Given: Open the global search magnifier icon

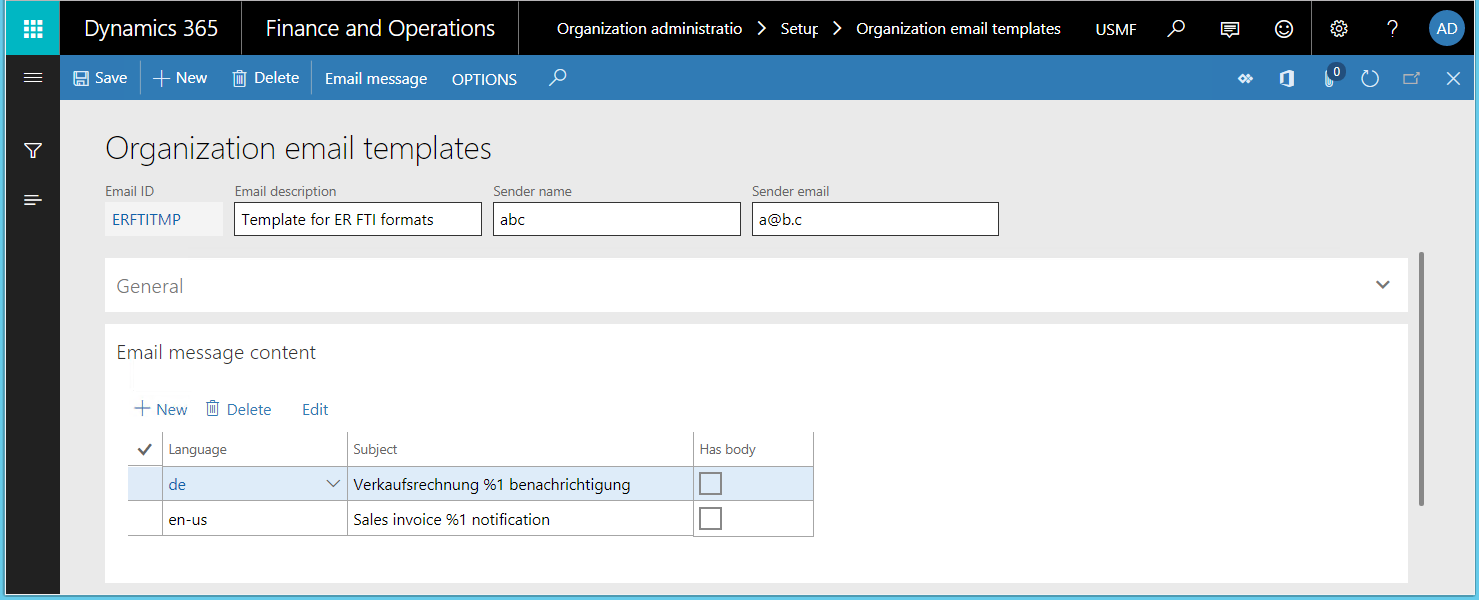Looking at the screenshot, I should coord(1175,28).
